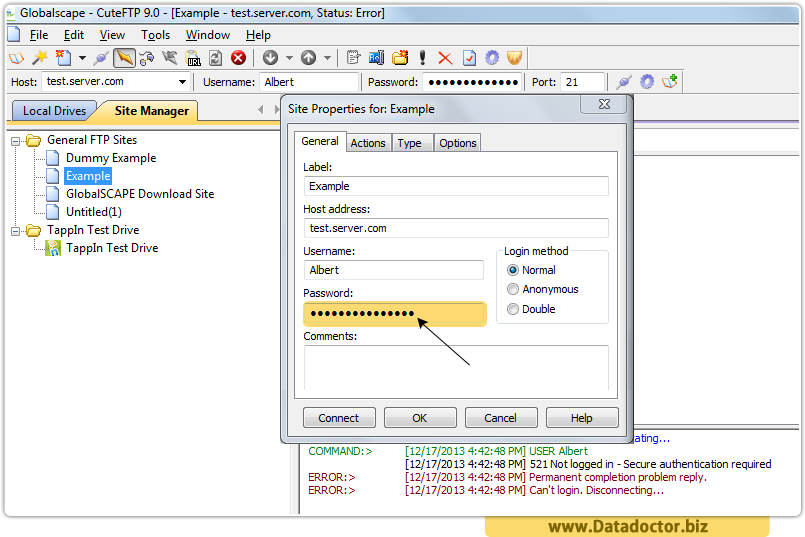The height and width of the screenshot is (537, 805).
Task: Switch to the Actions tab
Action: click(368, 143)
